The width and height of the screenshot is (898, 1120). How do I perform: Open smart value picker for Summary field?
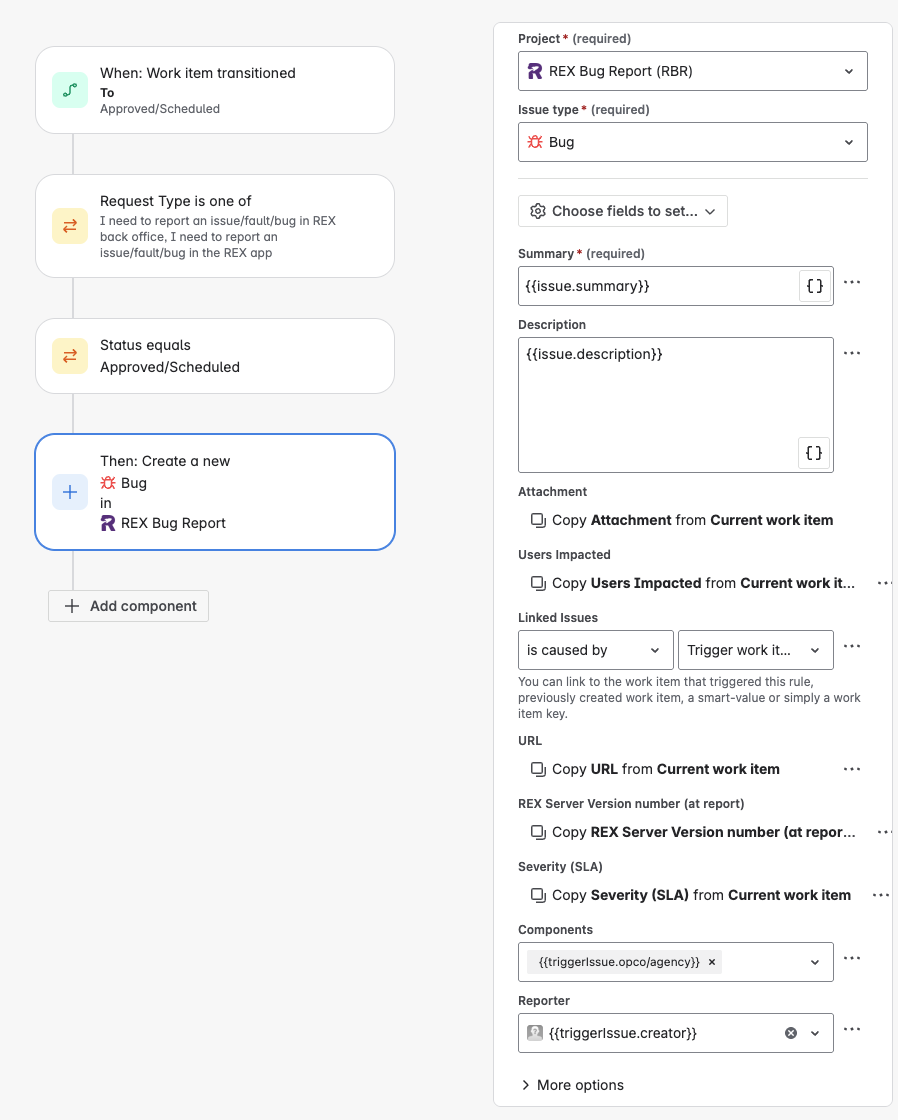(814, 286)
